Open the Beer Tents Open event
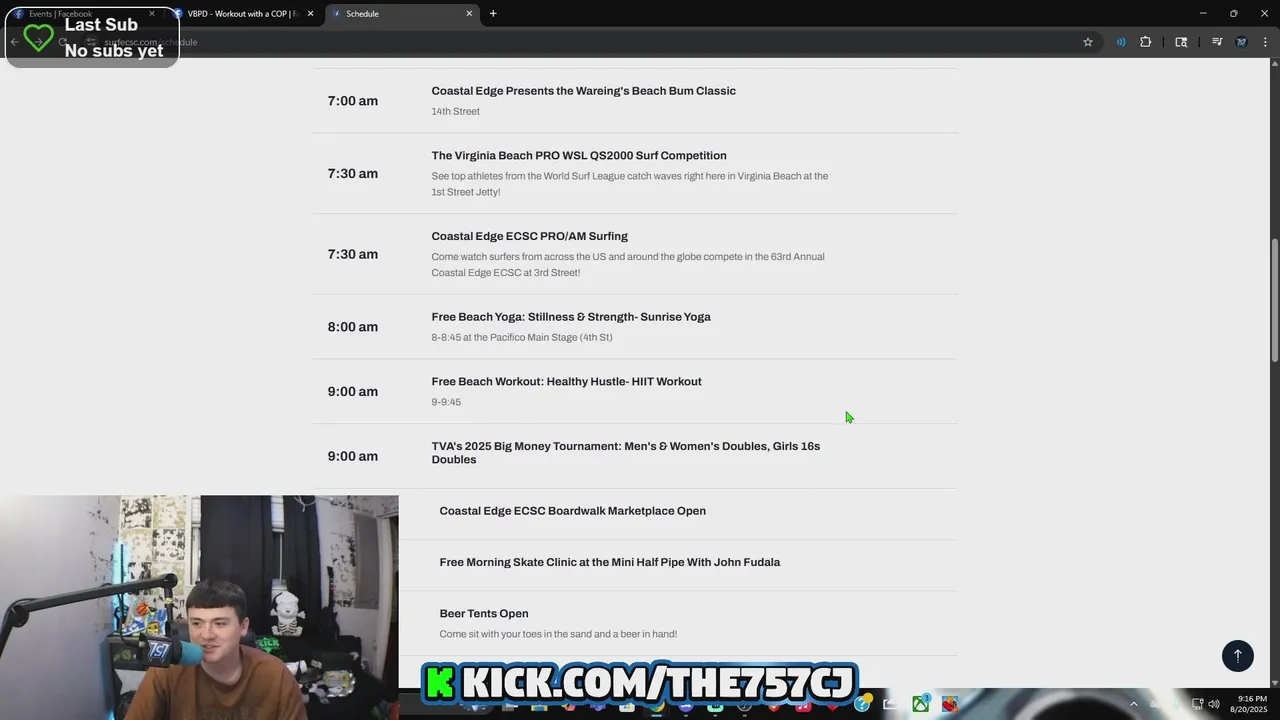This screenshot has height=720, width=1280. tap(484, 614)
